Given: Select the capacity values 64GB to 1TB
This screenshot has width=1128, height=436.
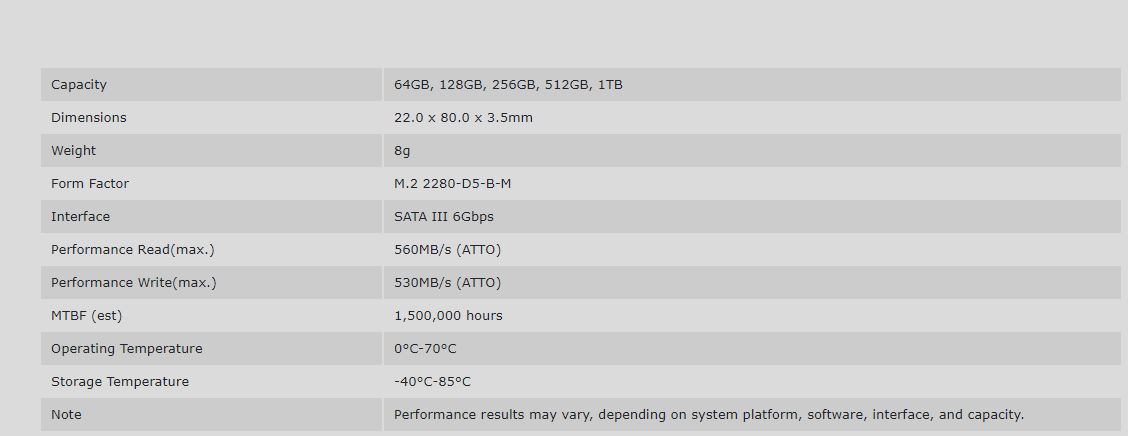Looking at the screenshot, I should point(508,84).
